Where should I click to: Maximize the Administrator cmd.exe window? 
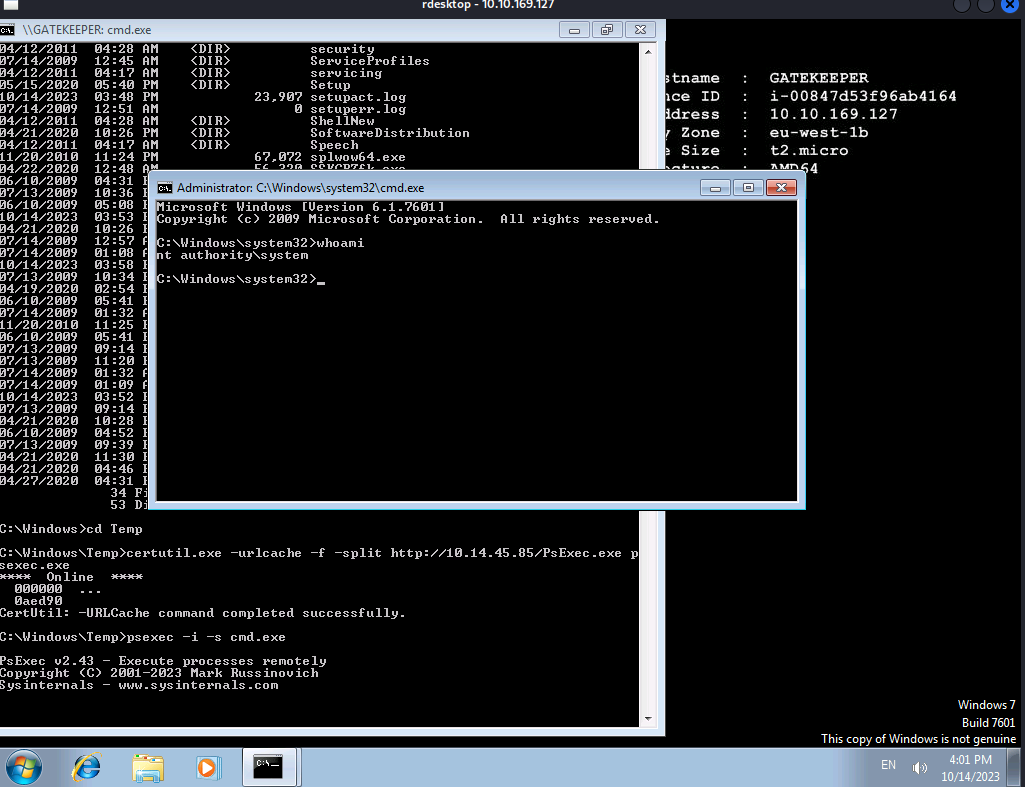pos(748,188)
